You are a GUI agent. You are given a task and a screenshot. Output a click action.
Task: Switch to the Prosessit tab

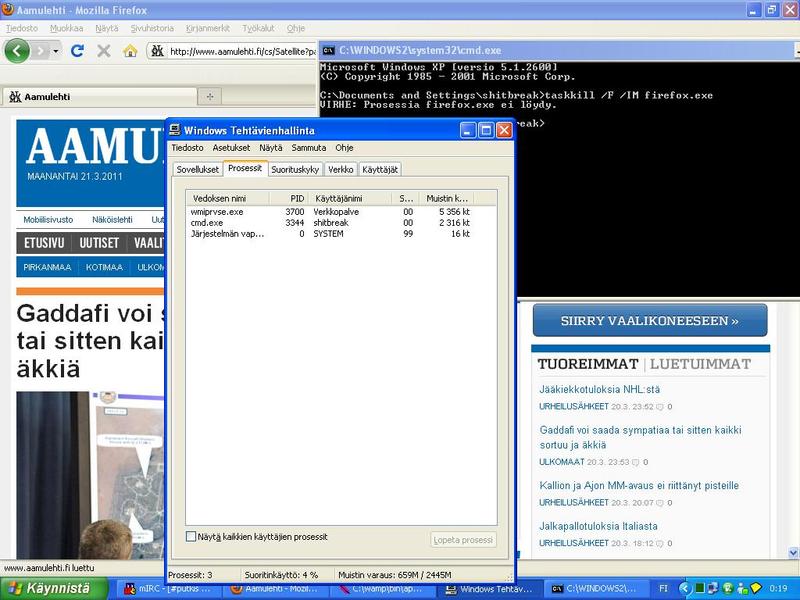pyautogui.click(x=245, y=168)
